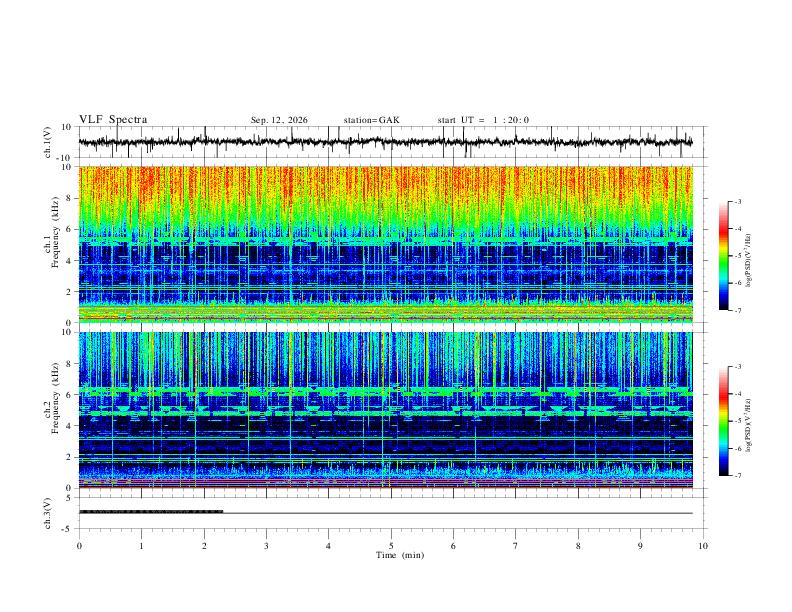
Task: Click the ch.2 spectrogram panel
Action: point(385,410)
